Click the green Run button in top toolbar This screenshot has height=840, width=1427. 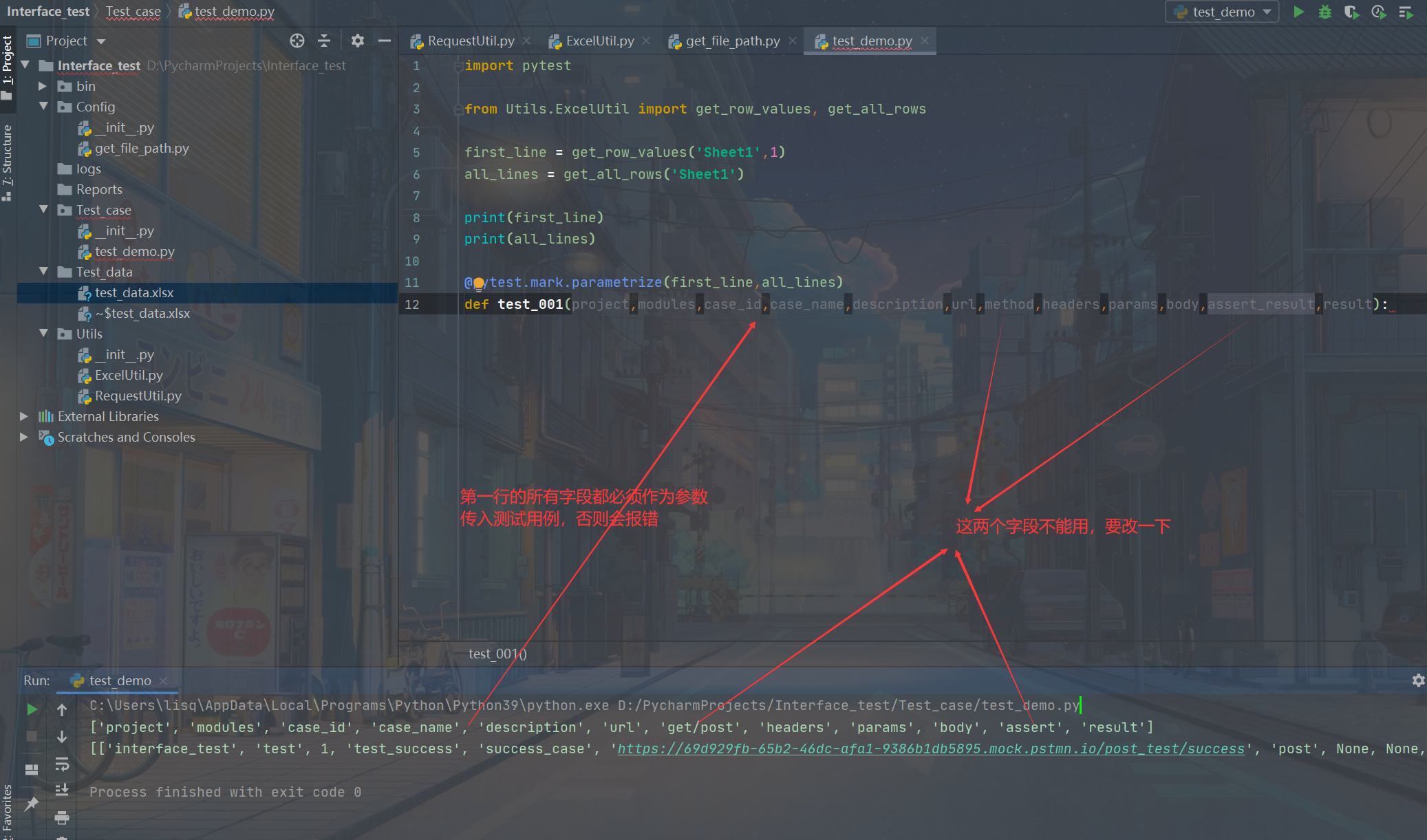click(1298, 12)
